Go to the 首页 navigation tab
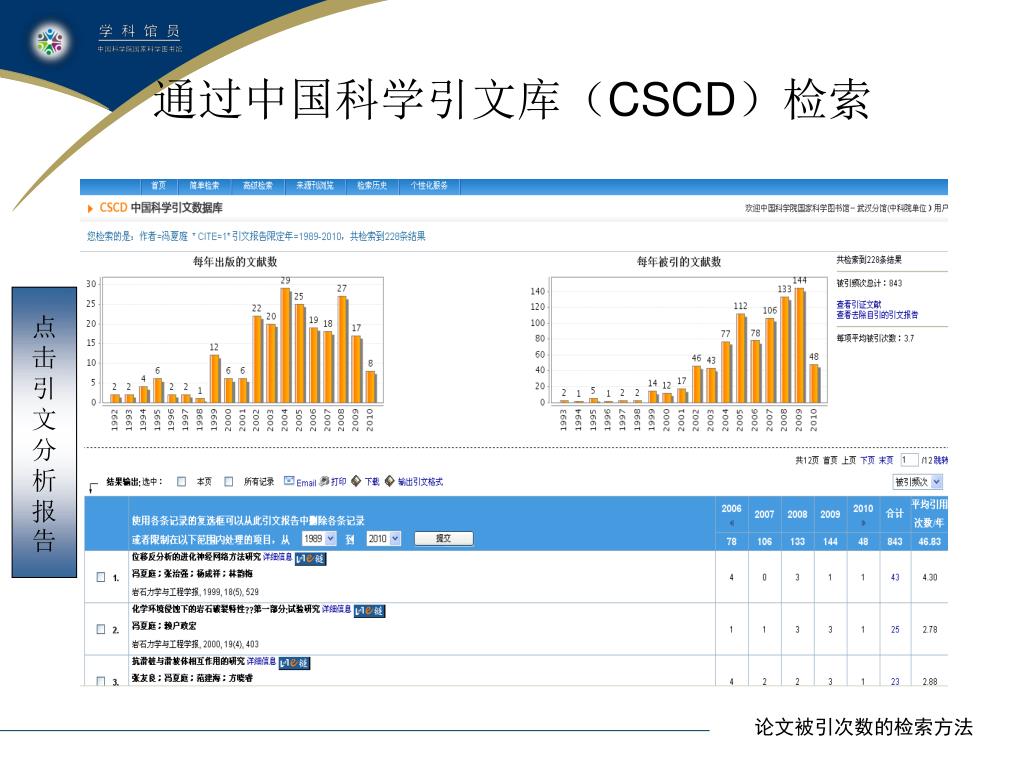The width and height of the screenshot is (1024, 768). point(158,186)
